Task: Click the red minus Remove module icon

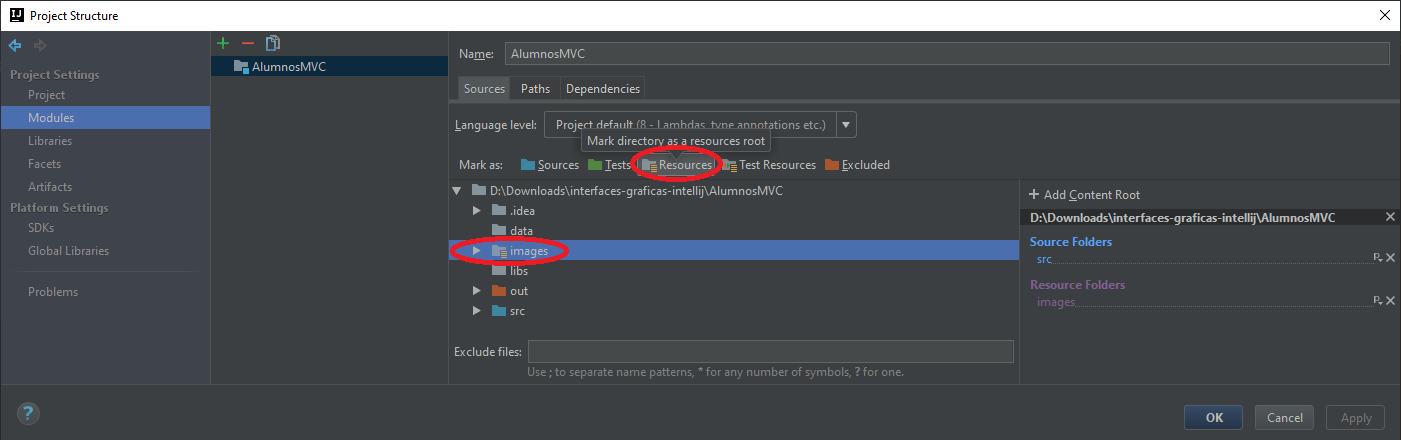Action: click(248, 43)
